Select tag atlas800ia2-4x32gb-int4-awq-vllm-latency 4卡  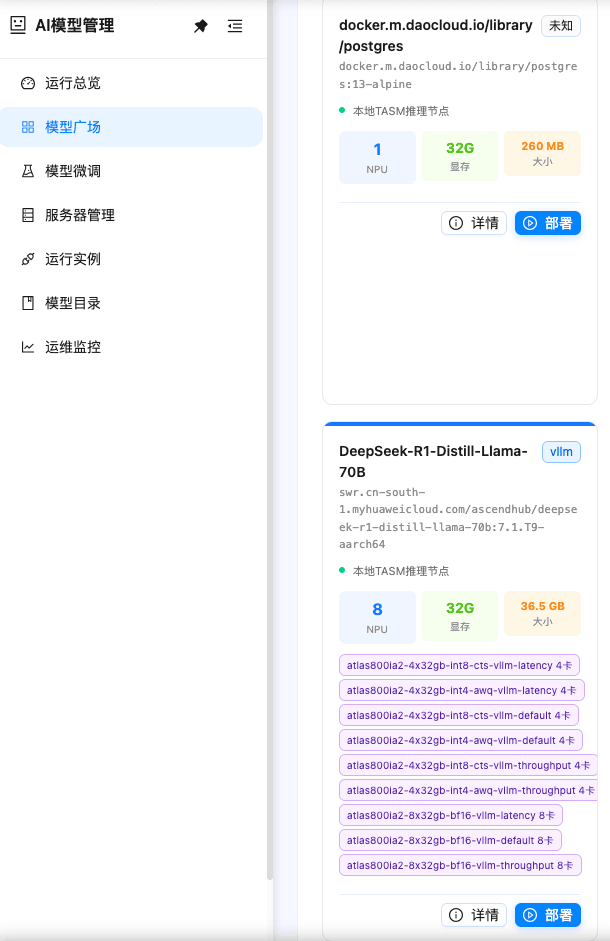coord(462,690)
